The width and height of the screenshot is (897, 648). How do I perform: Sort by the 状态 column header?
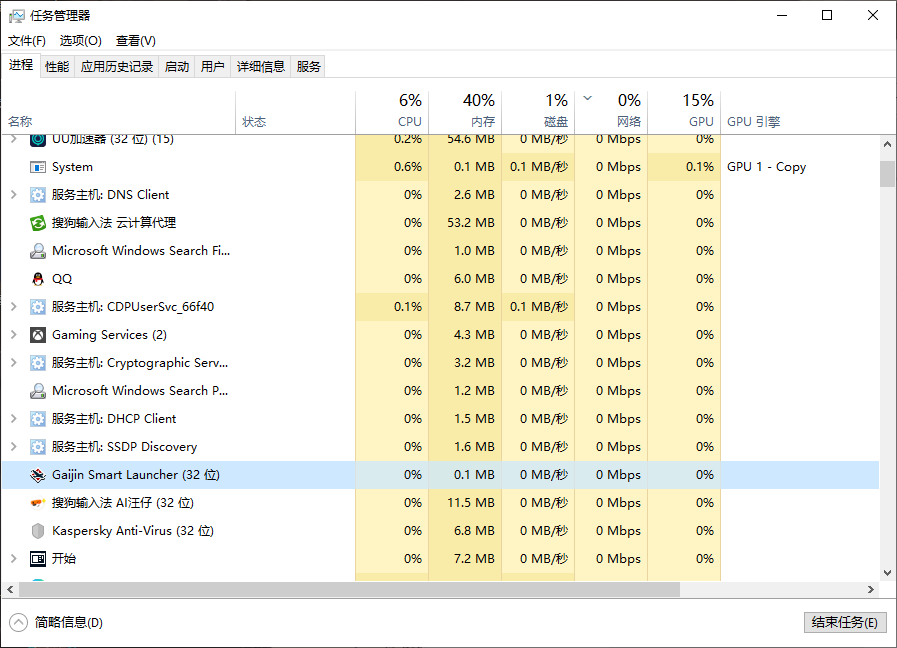tap(295, 113)
